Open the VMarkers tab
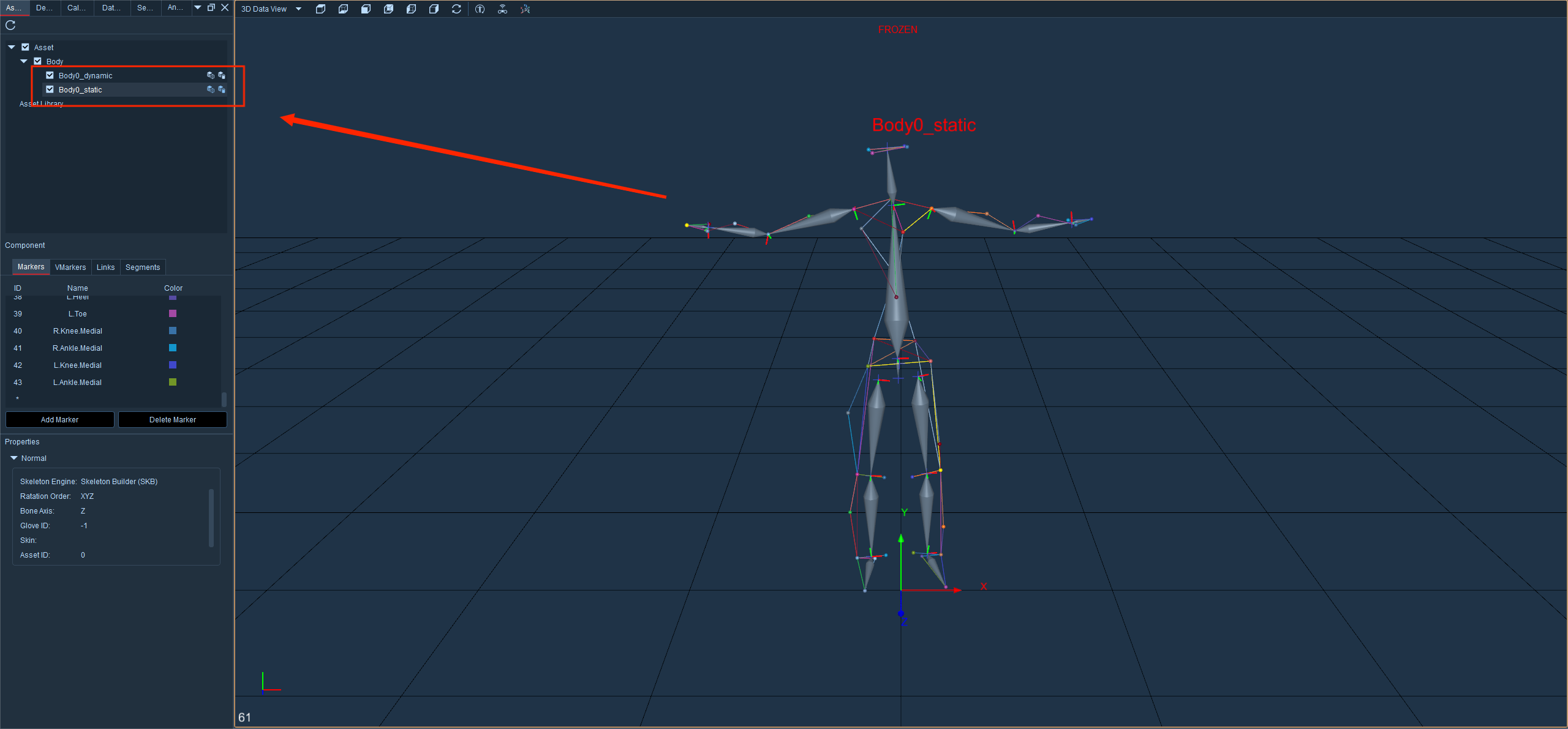Image resolution: width=1568 pixels, height=729 pixels. [x=70, y=267]
